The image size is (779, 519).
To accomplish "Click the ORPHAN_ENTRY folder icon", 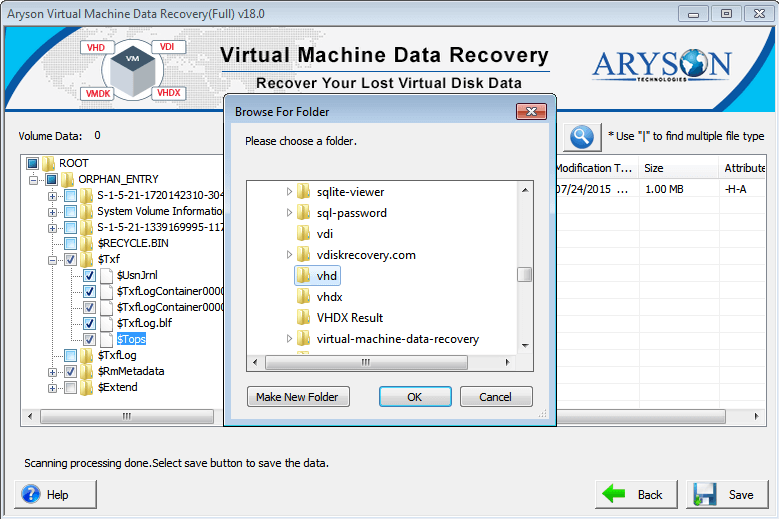I will (x=68, y=179).
